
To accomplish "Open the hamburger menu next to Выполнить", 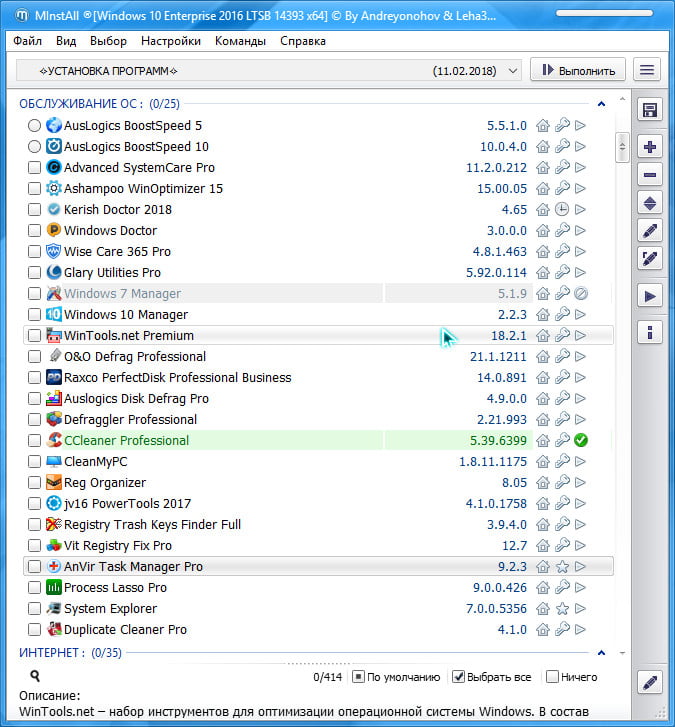I will (x=648, y=70).
